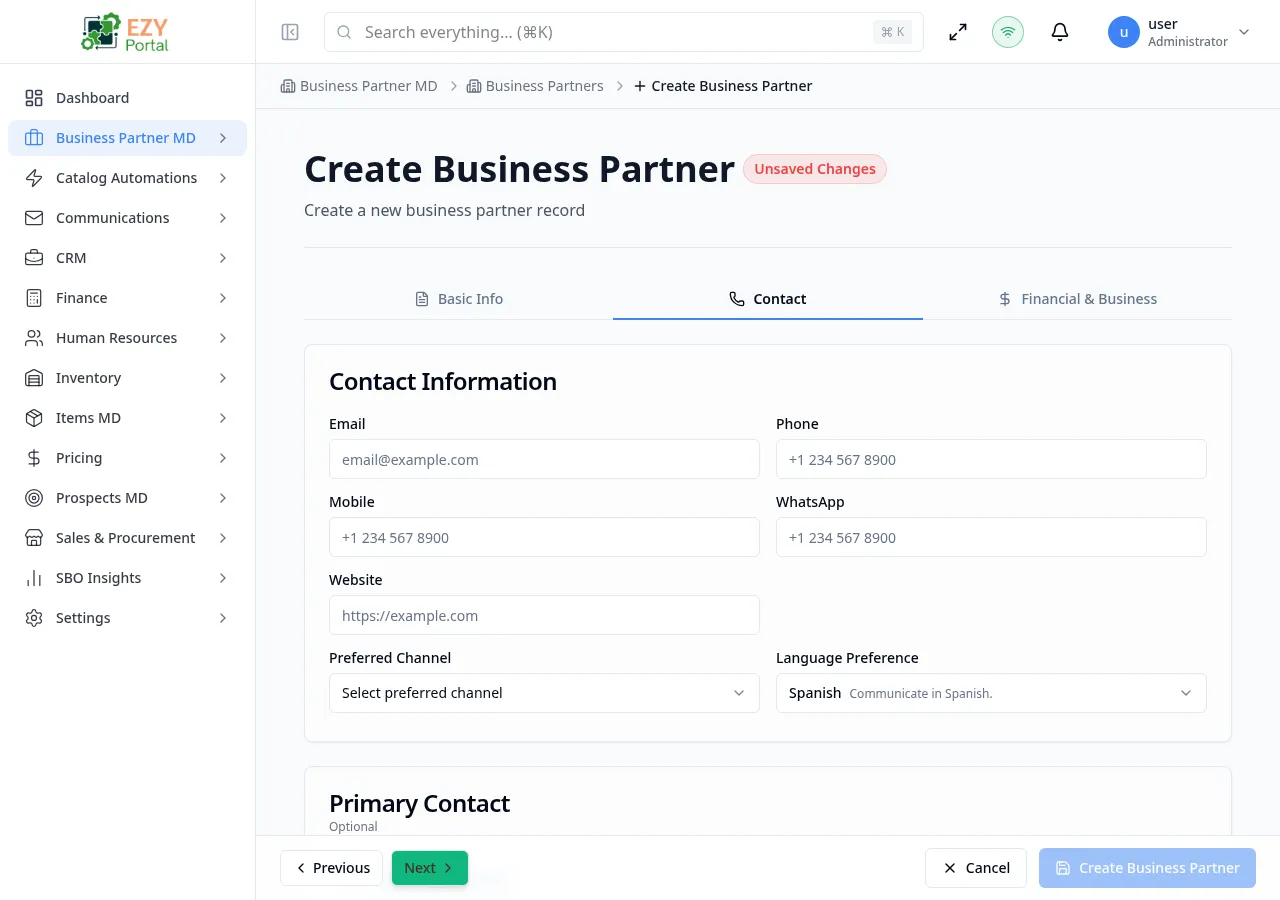Click the EZY Portal logo
The height and width of the screenshot is (900, 1280).
tap(124, 31)
